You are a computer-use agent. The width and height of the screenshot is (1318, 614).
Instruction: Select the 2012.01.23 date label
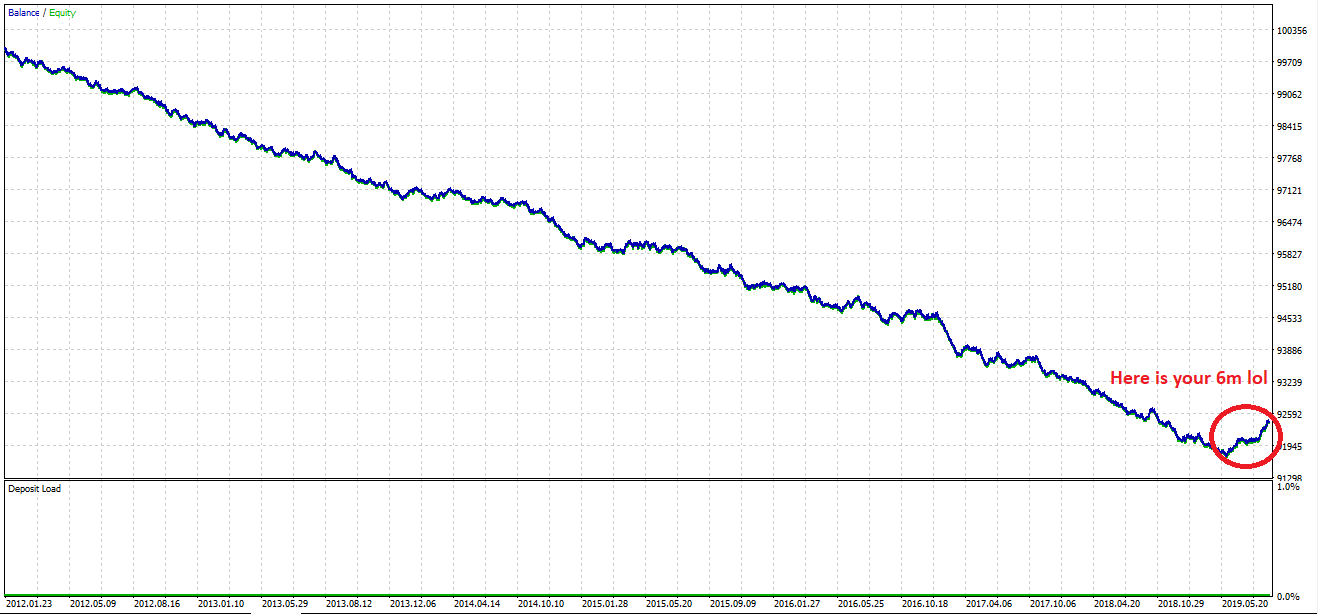click(x=31, y=605)
